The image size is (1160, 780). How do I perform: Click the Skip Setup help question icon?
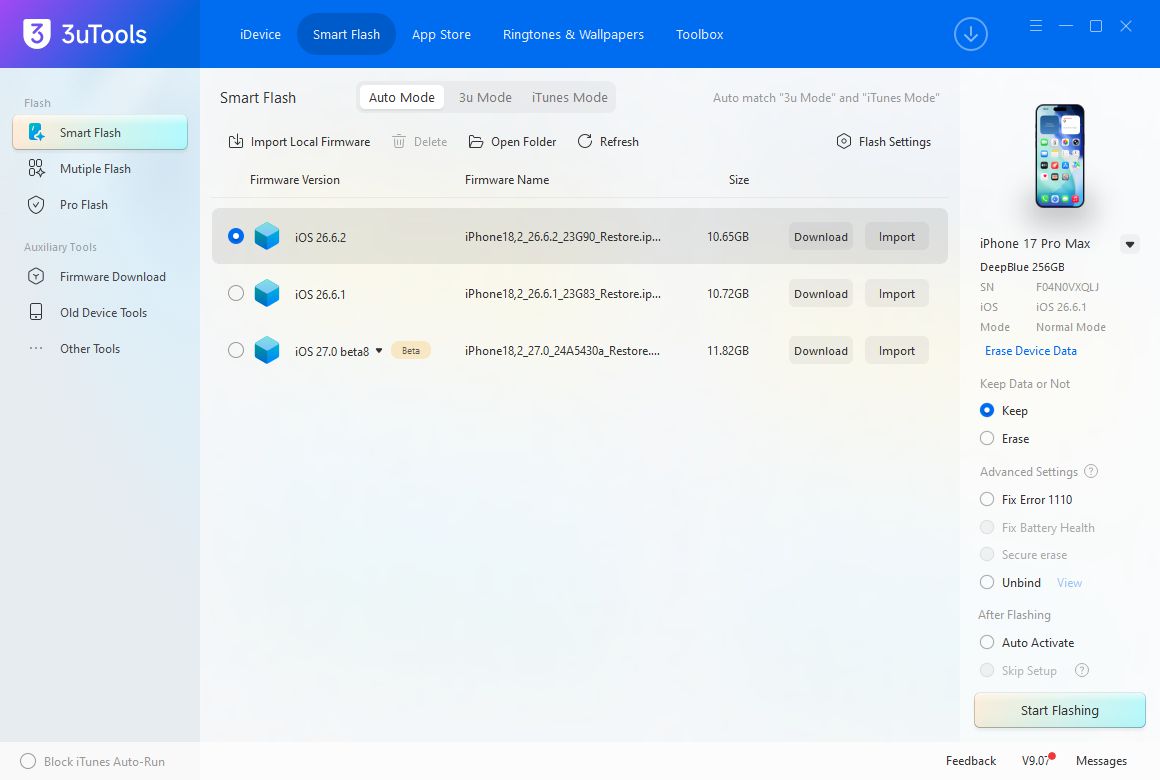tap(1082, 670)
